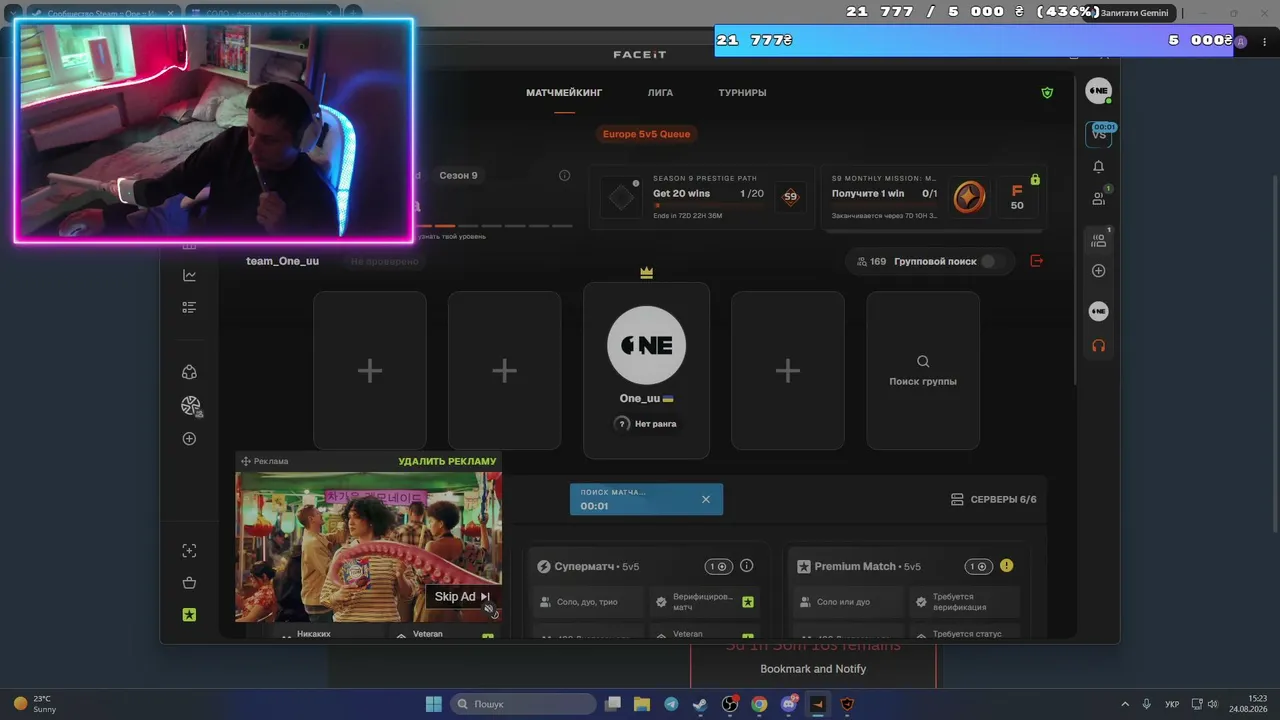Open Steam from the taskbar

point(700,704)
